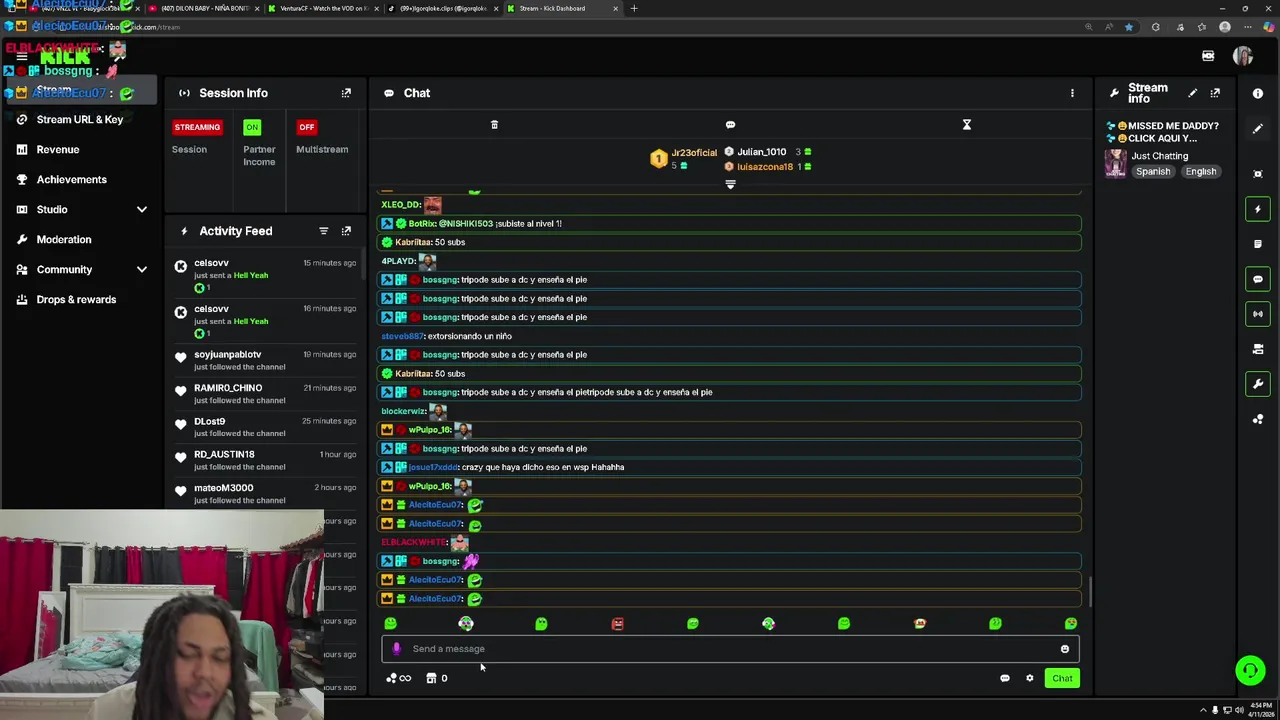Send message with green Chat button
Screen dimensions: 1280x720
point(1062,678)
